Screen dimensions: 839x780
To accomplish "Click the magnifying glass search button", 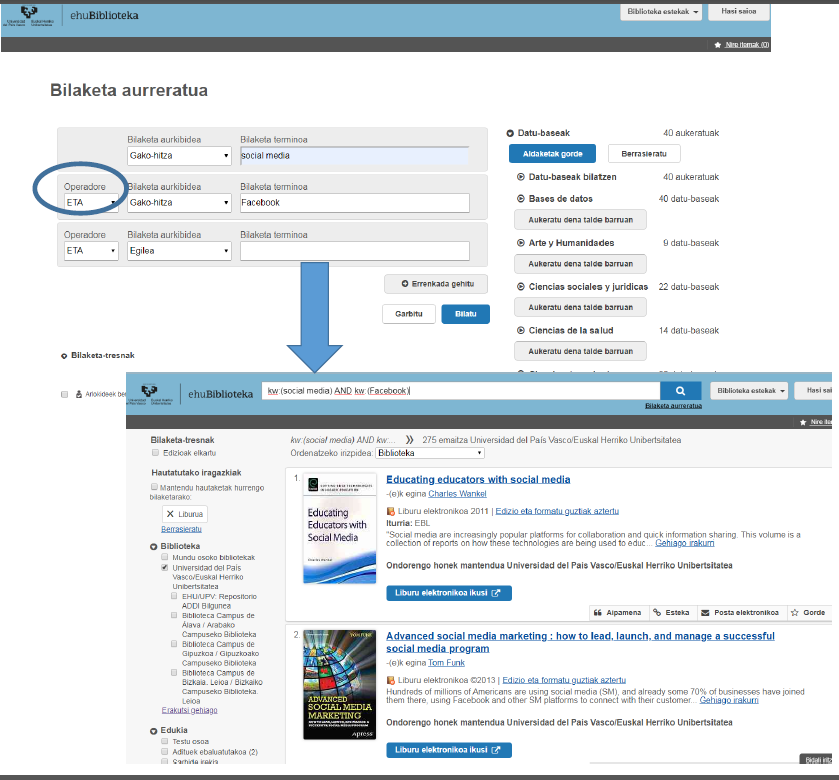I will [680, 391].
